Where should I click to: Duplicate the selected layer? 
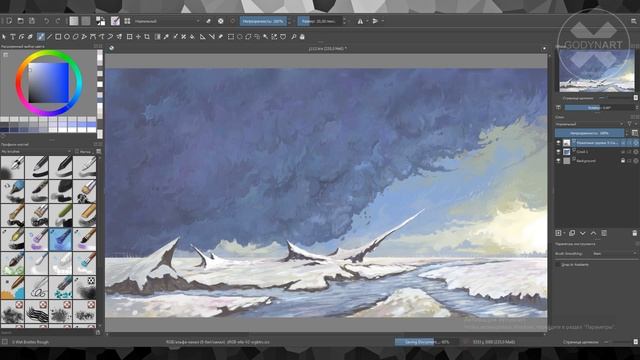click(x=572, y=233)
